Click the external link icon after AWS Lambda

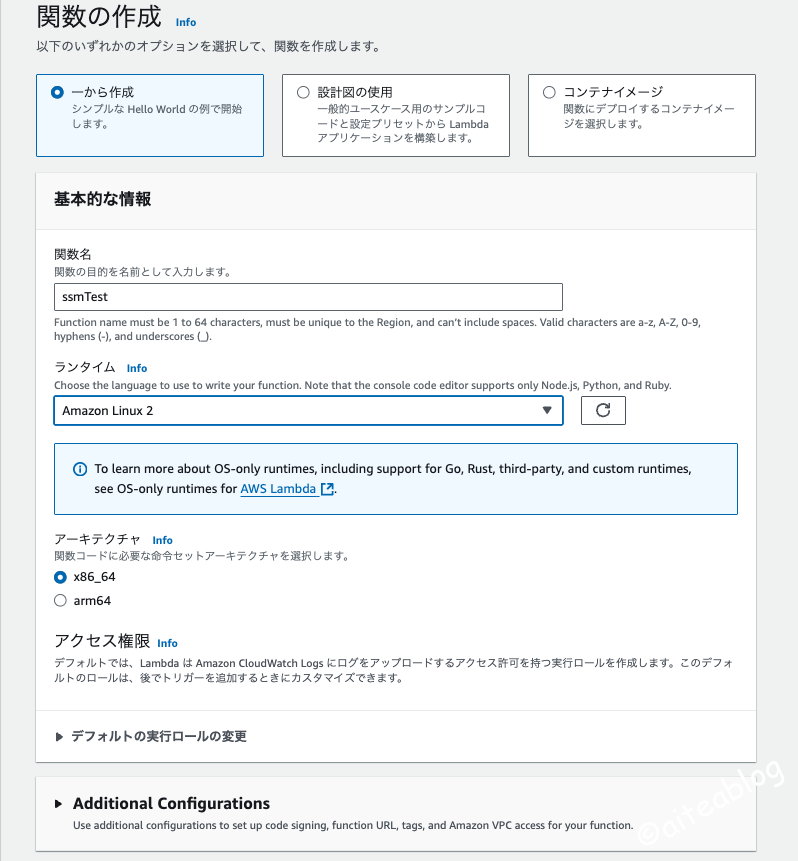(x=327, y=489)
